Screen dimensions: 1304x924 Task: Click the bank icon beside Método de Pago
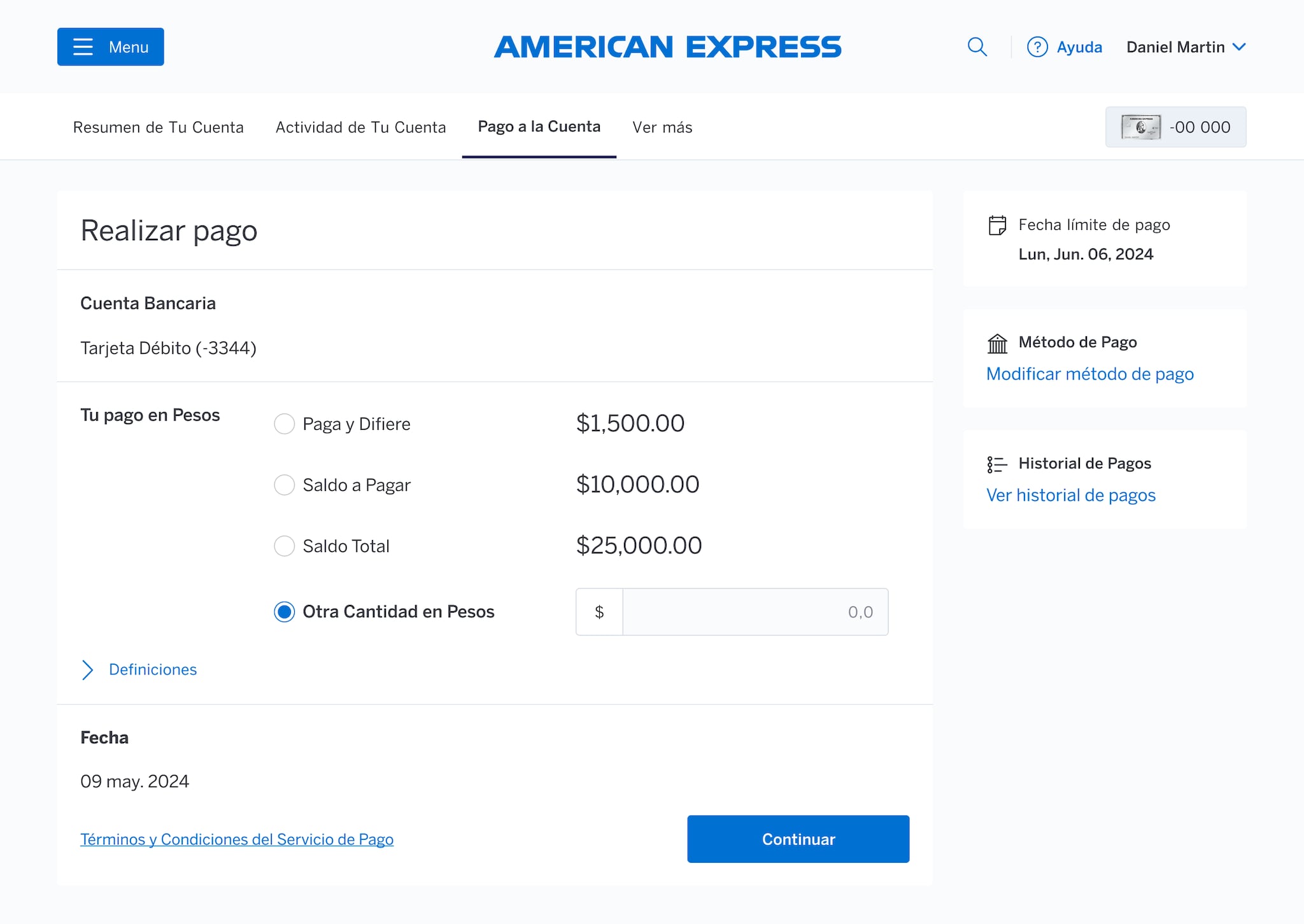point(996,343)
